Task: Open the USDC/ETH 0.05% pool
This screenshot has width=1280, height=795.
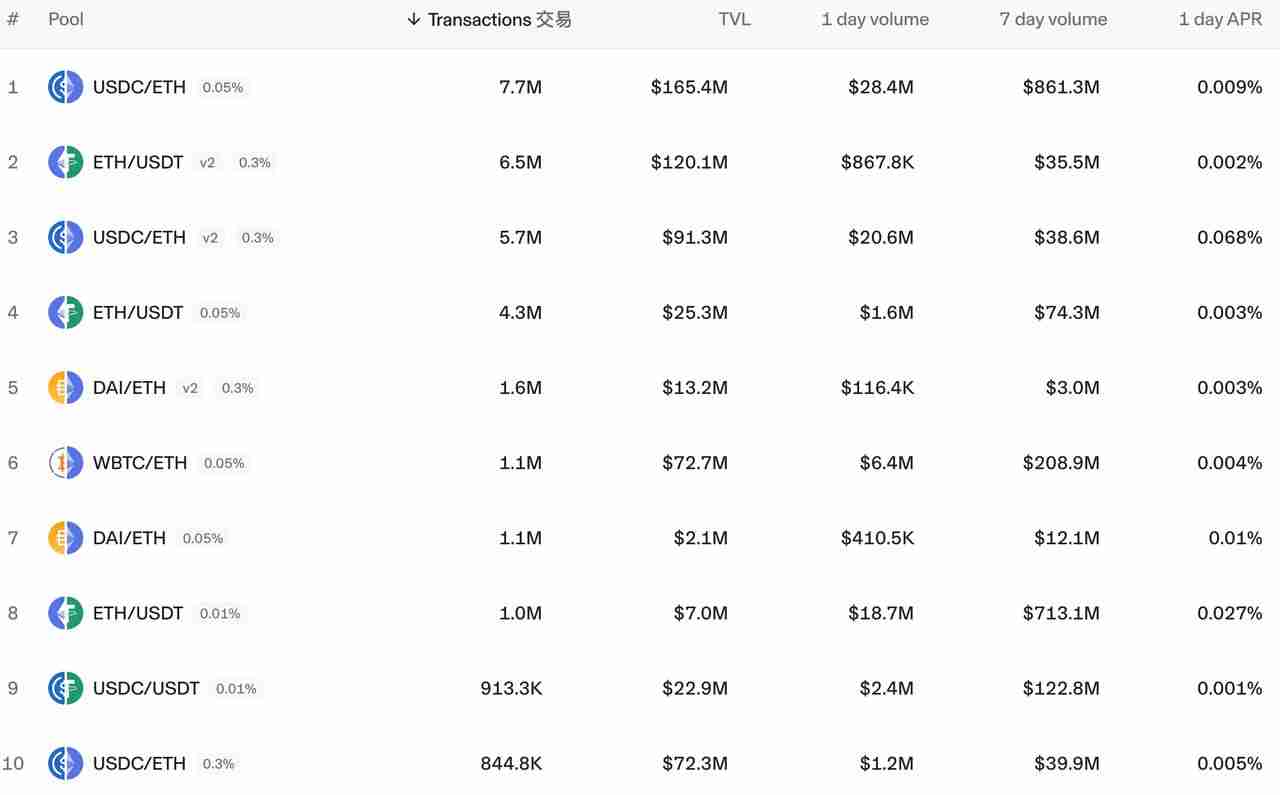Action: tap(140, 87)
